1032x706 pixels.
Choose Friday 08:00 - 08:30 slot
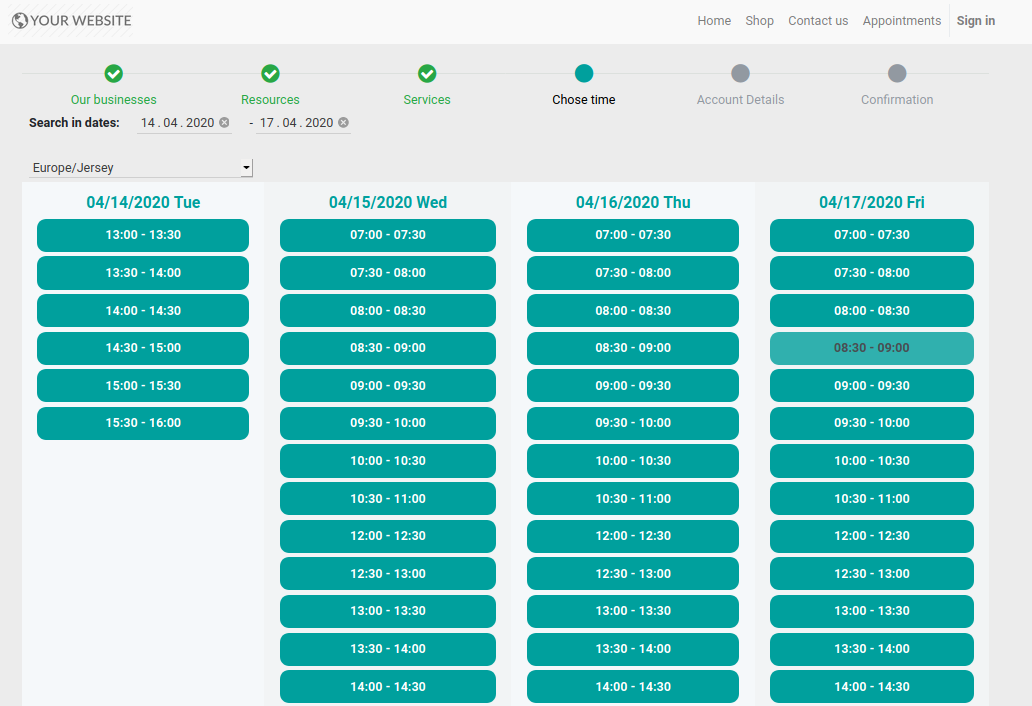pyautogui.click(x=871, y=311)
